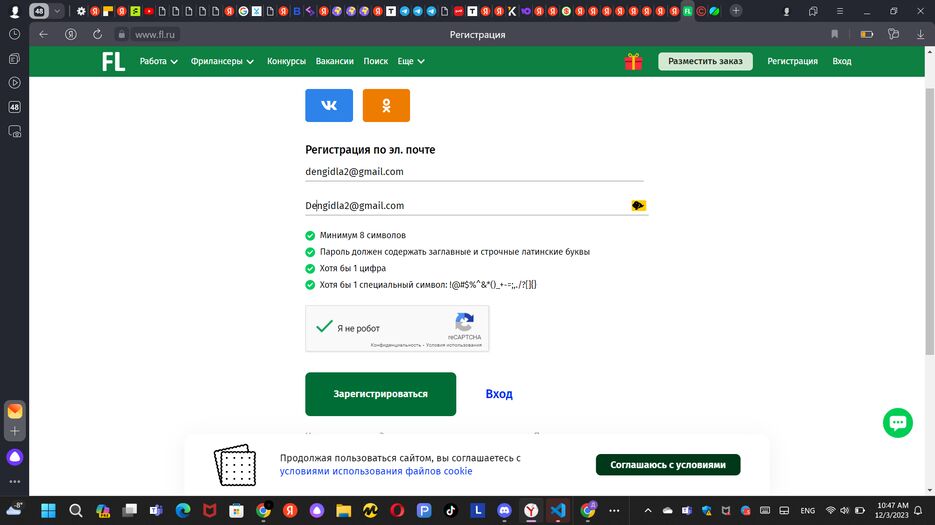935x525 pixels.
Task: Click the password manager key icon
Action: coord(638,205)
